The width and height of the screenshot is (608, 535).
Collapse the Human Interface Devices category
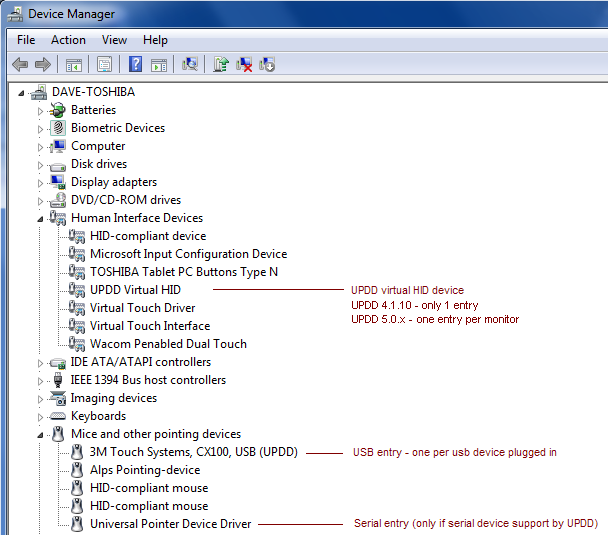tap(40, 219)
